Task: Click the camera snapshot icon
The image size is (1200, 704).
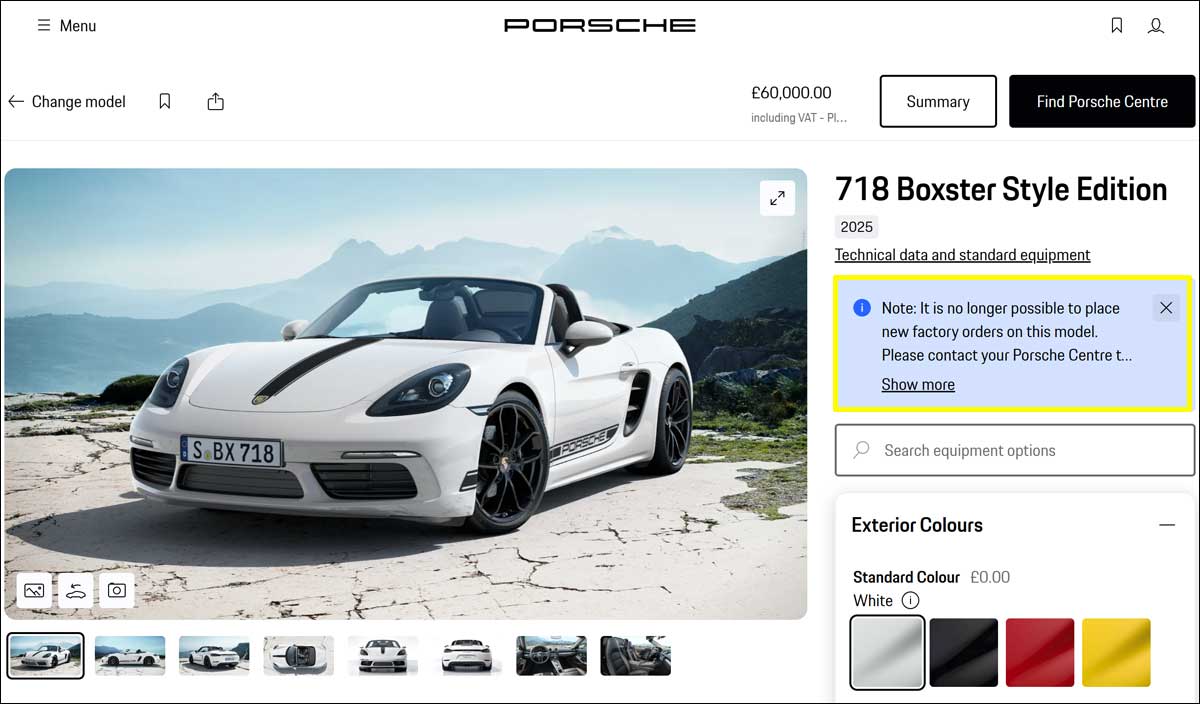Action: click(116, 590)
